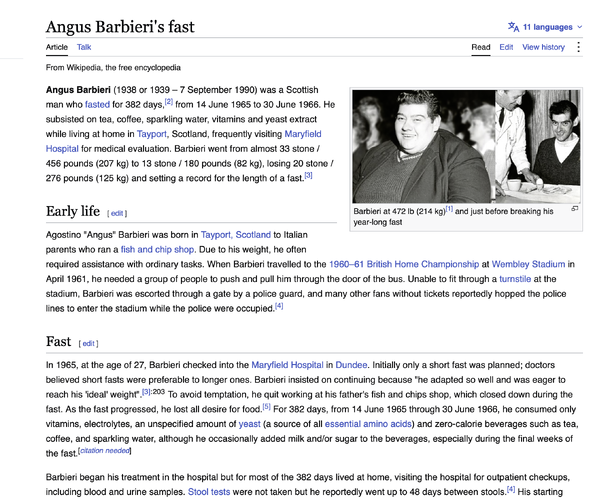
Task: Open the Edit tab
Action: click(506, 47)
